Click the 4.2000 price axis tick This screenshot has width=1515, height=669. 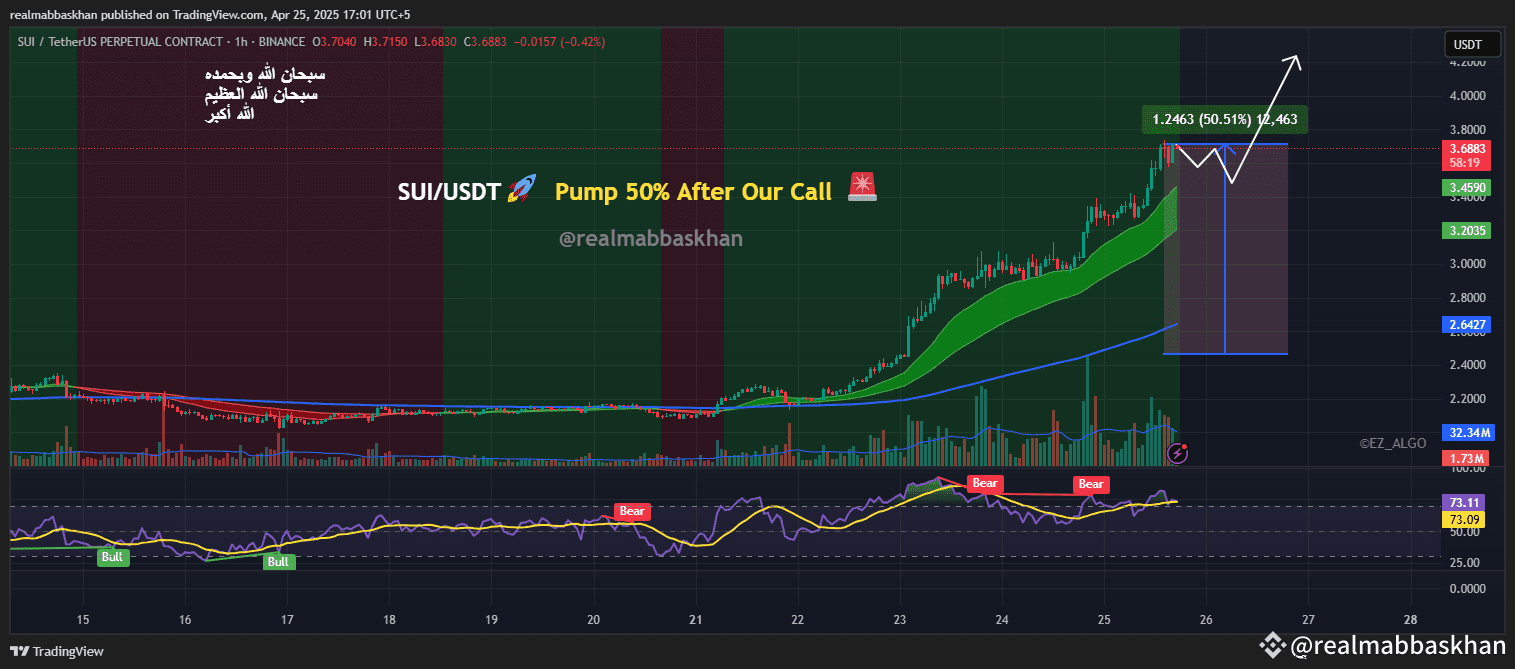click(1466, 62)
